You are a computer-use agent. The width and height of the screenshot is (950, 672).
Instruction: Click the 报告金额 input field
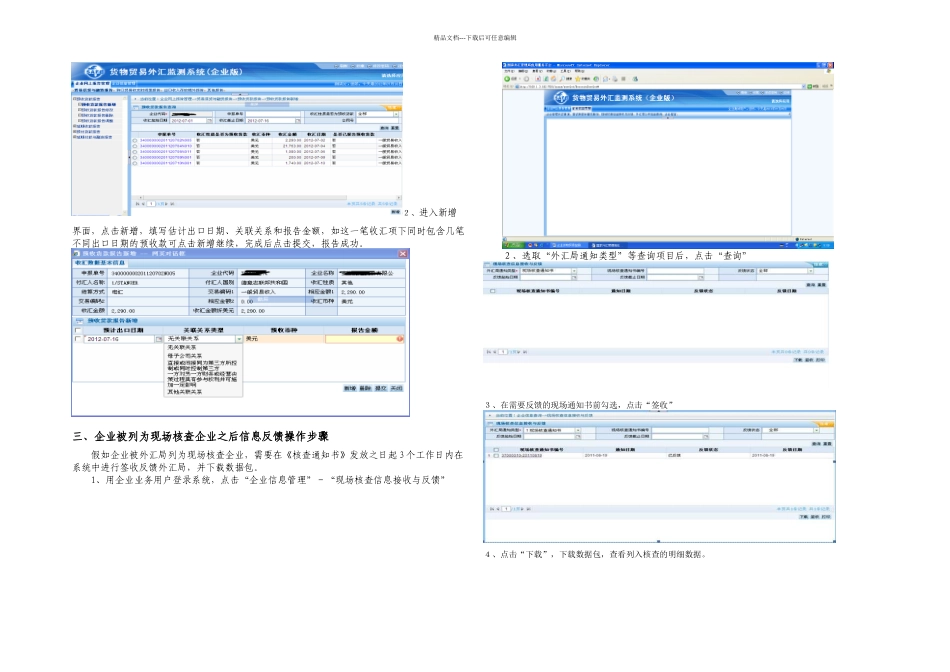(x=360, y=340)
